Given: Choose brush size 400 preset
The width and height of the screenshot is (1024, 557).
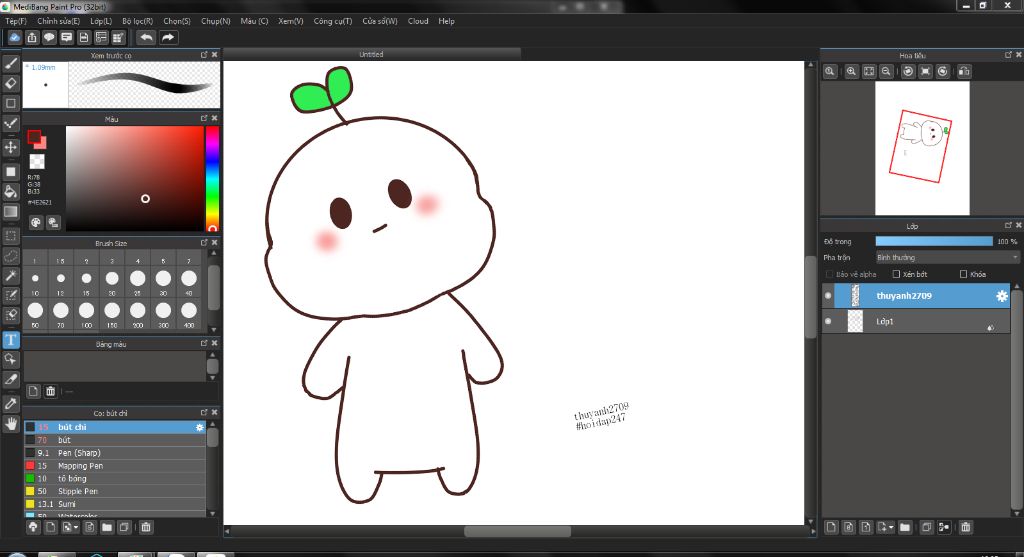Looking at the screenshot, I should pos(189,310).
